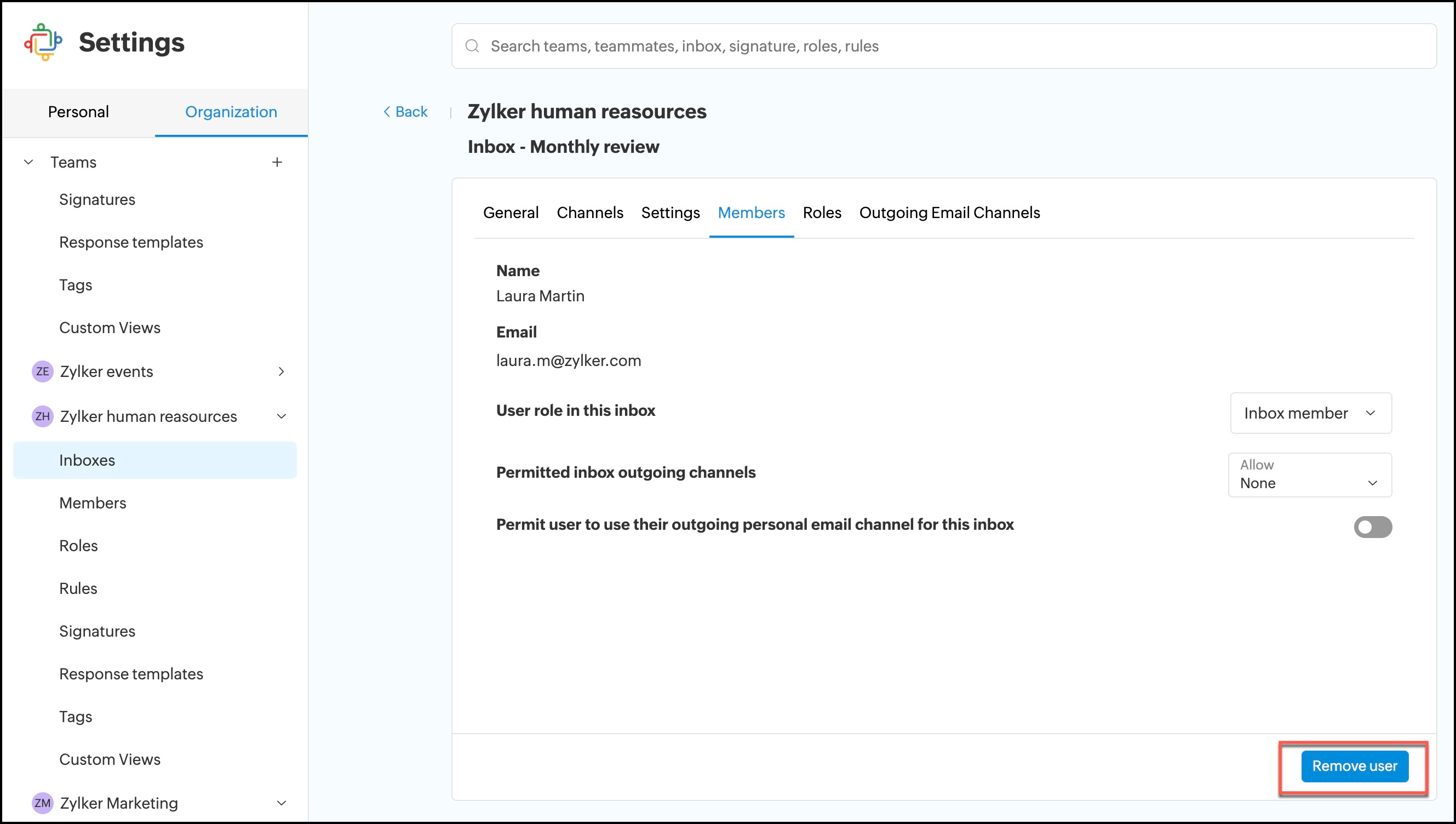Open the Outgoing Email Channels tab

949,213
